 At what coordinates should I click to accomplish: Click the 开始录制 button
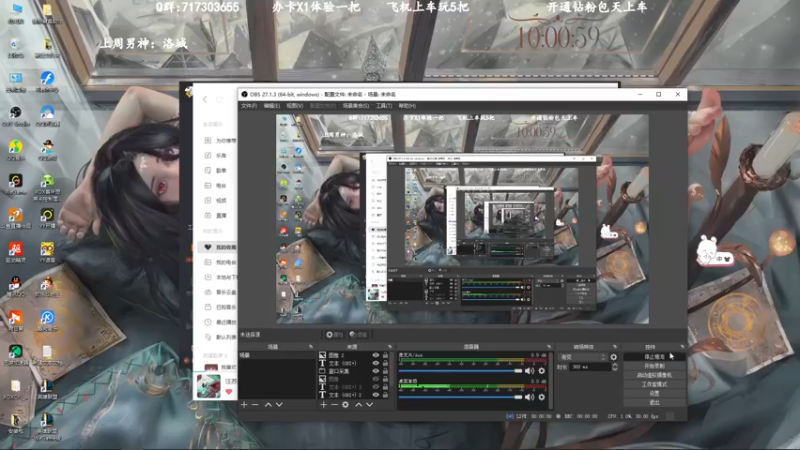click(654, 366)
